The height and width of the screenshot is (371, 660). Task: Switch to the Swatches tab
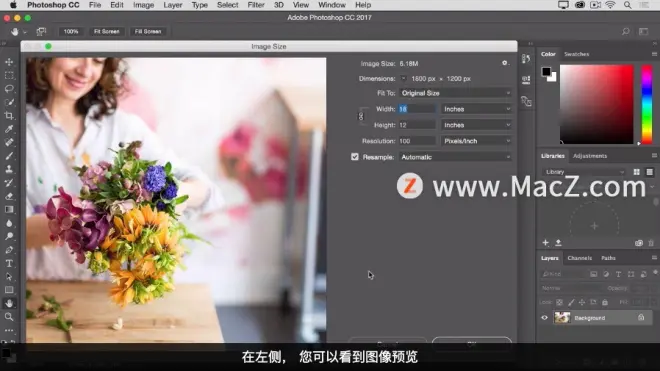point(576,54)
